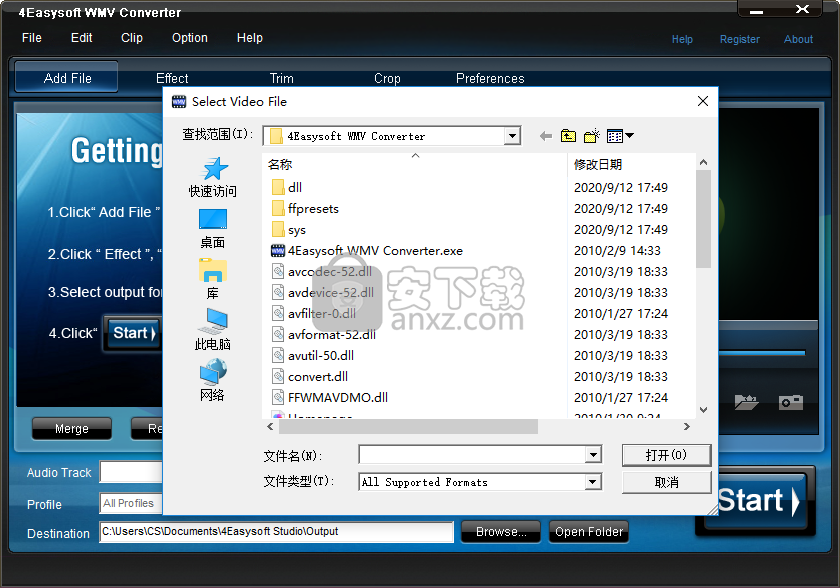Open the Preferences toolbar item
This screenshot has height=588, width=840.
[490, 79]
